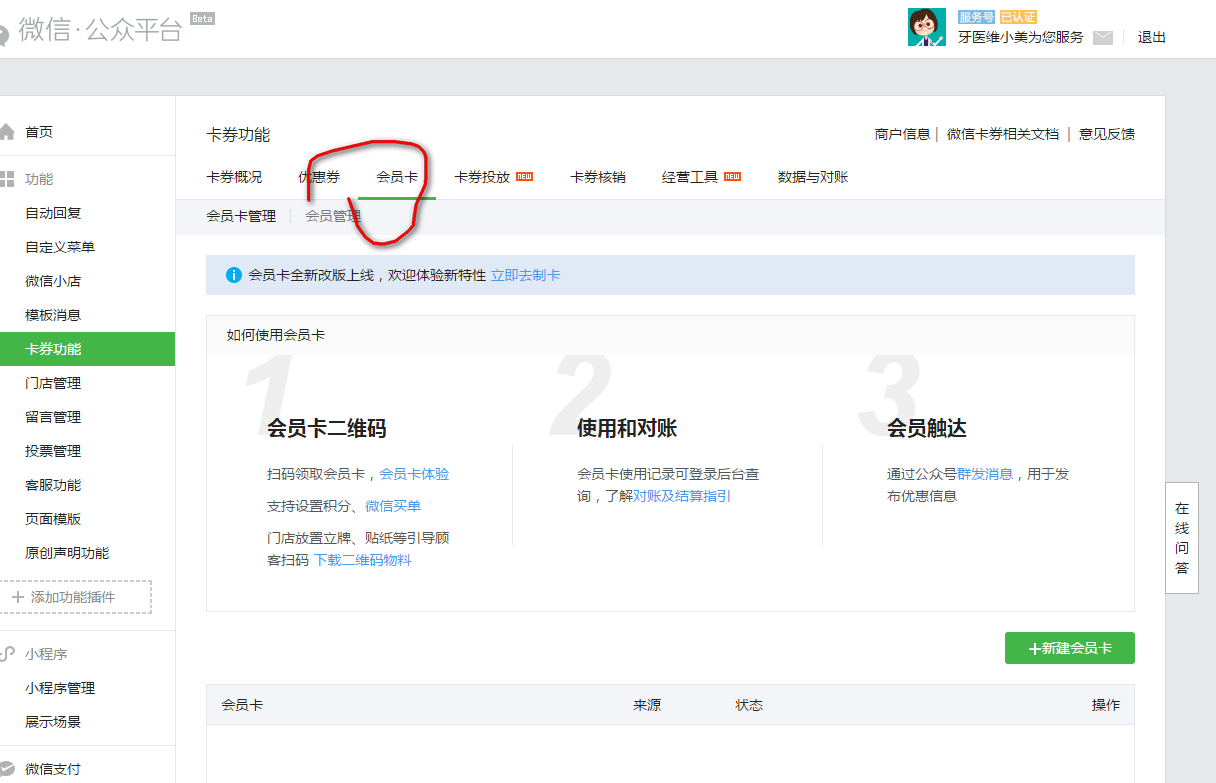This screenshot has height=783, width=1216.
Task: Click 退出 to log out
Action: pyautogui.click(x=1152, y=38)
